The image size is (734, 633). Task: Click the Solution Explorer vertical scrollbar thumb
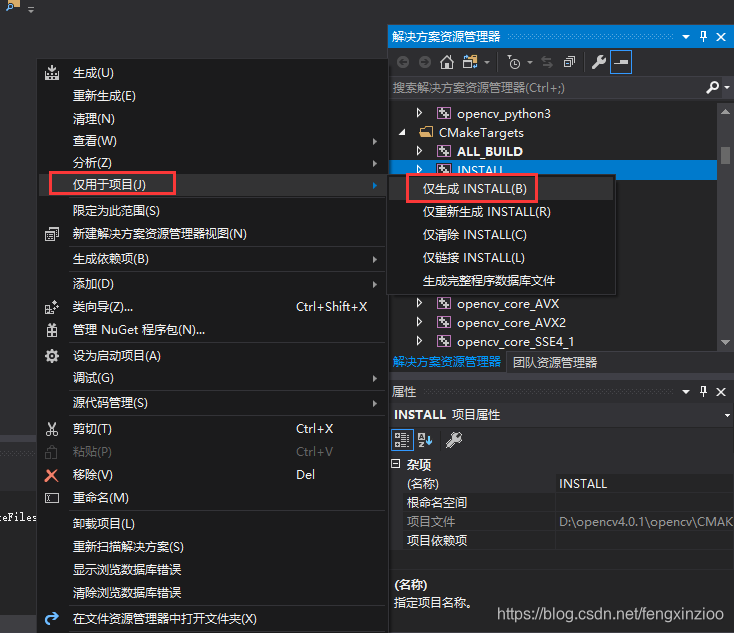click(x=725, y=155)
